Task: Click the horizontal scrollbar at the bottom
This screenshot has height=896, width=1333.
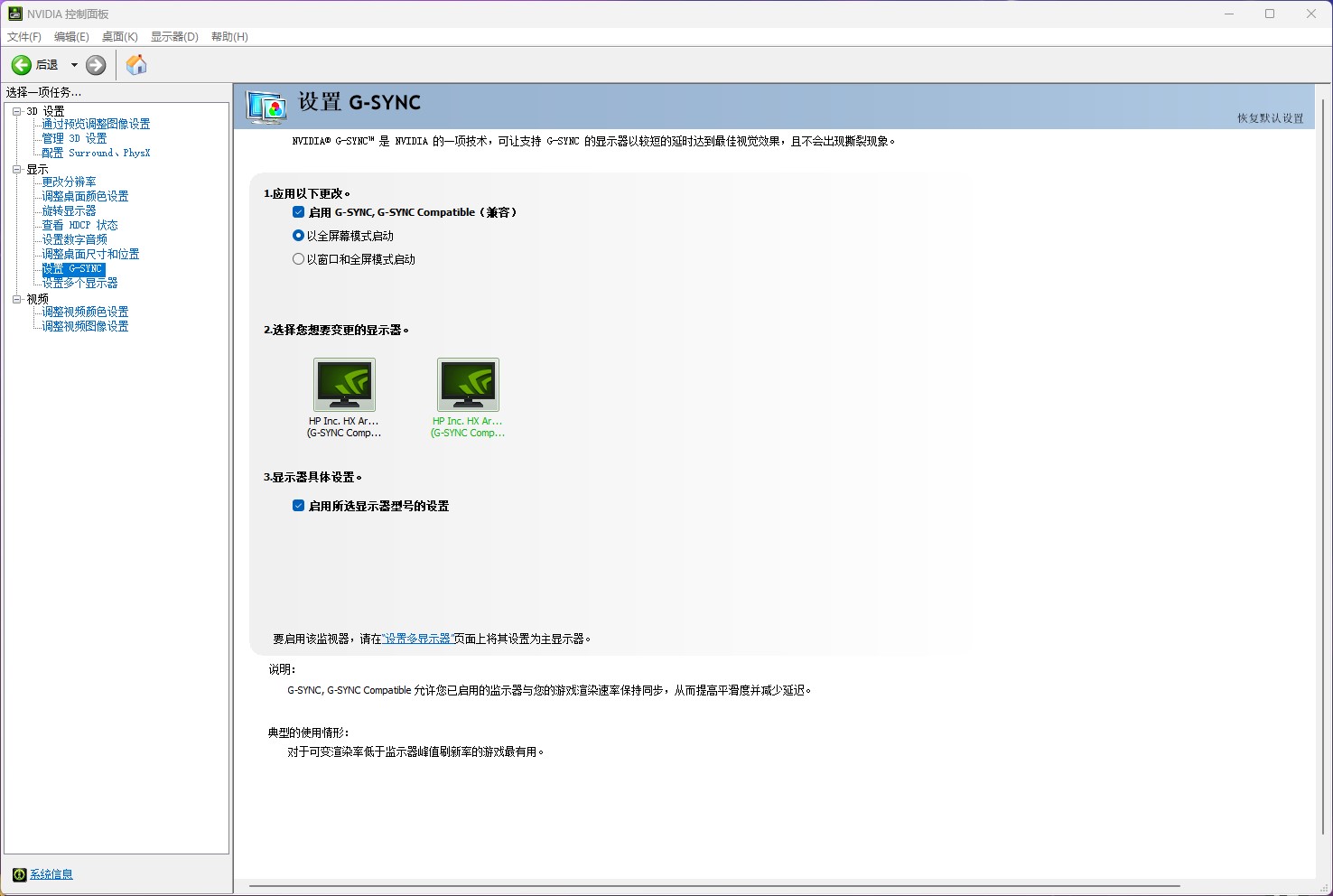Action: point(714,886)
